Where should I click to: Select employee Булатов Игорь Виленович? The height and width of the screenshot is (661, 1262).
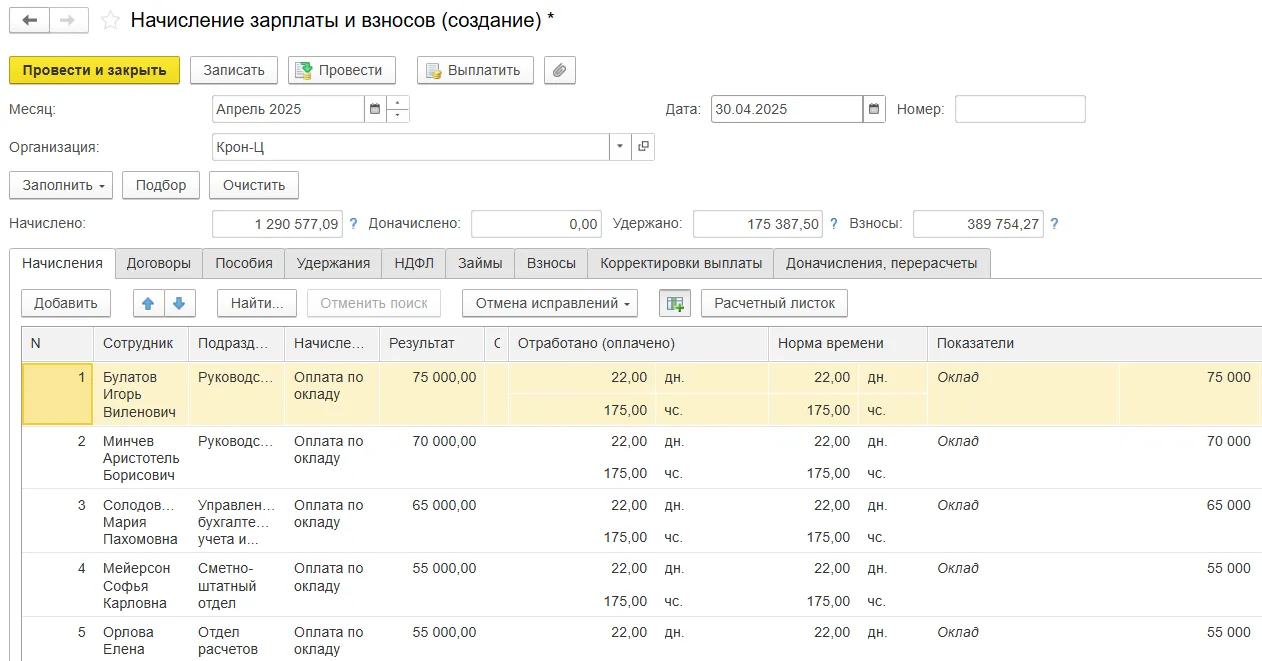(140, 394)
